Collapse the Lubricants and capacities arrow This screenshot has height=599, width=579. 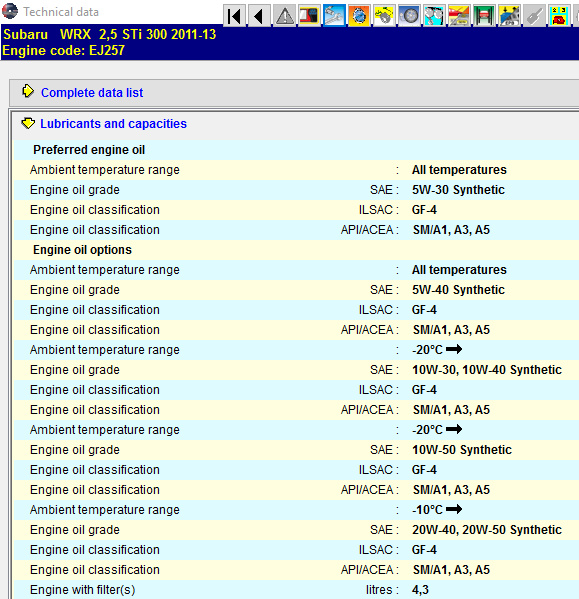(x=28, y=123)
